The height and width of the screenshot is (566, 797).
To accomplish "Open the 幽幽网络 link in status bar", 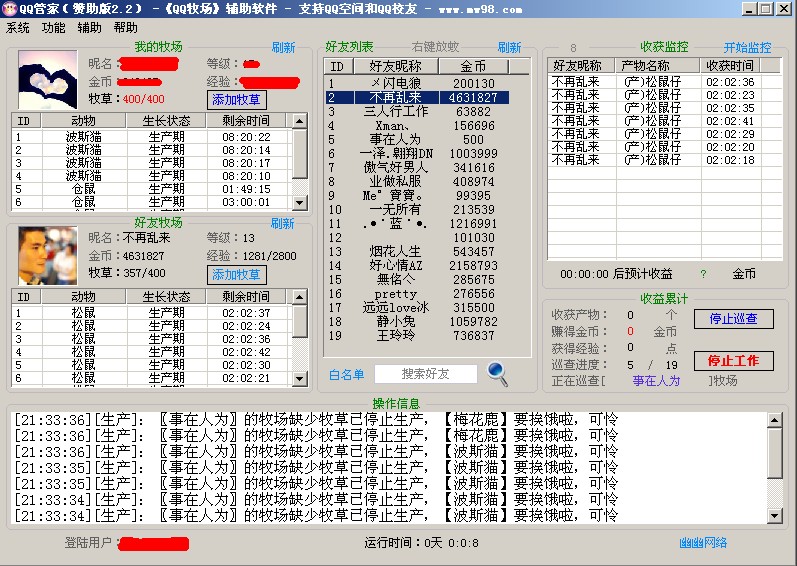I will (x=703, y=543).
